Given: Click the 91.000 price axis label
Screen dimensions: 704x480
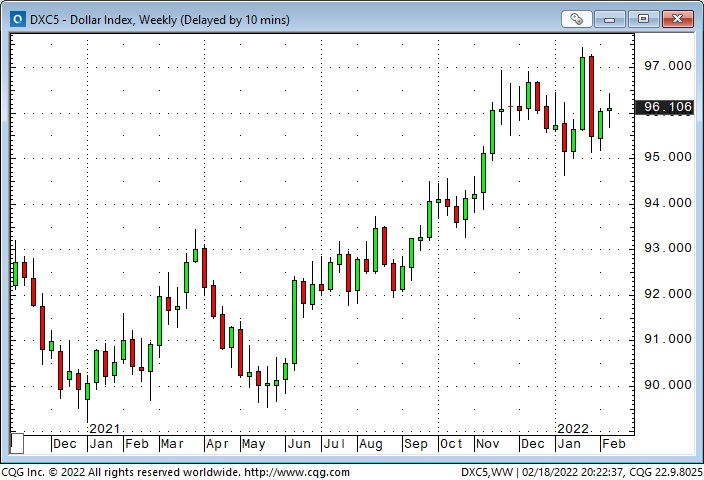Looking at the screenshot, I should 668,339.
